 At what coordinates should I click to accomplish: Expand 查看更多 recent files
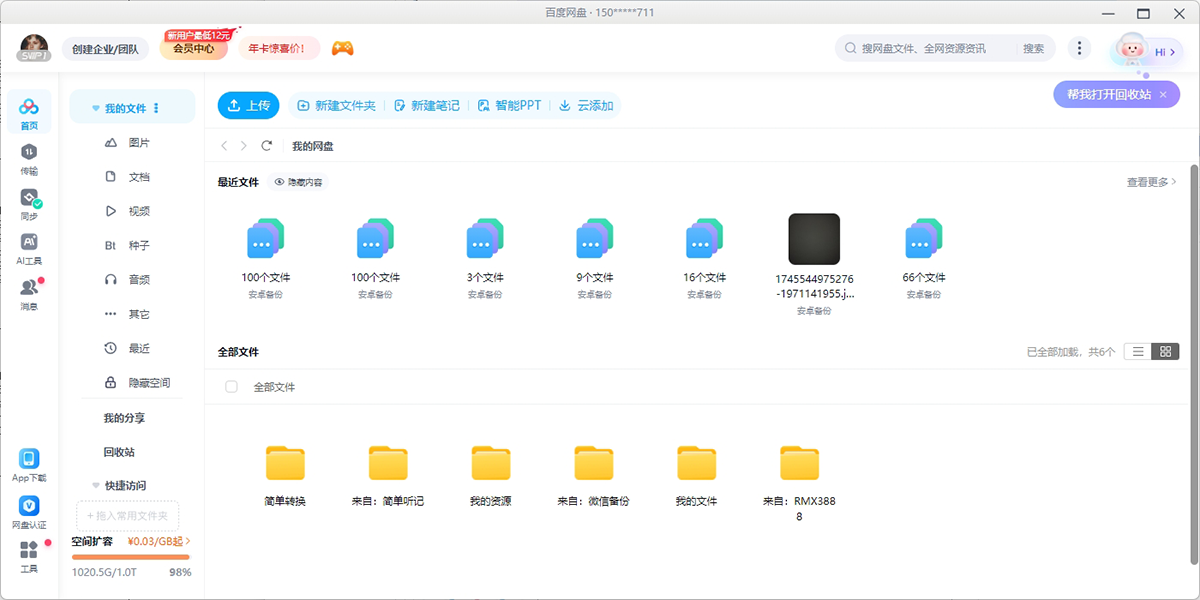click(x=1152, y=182)
